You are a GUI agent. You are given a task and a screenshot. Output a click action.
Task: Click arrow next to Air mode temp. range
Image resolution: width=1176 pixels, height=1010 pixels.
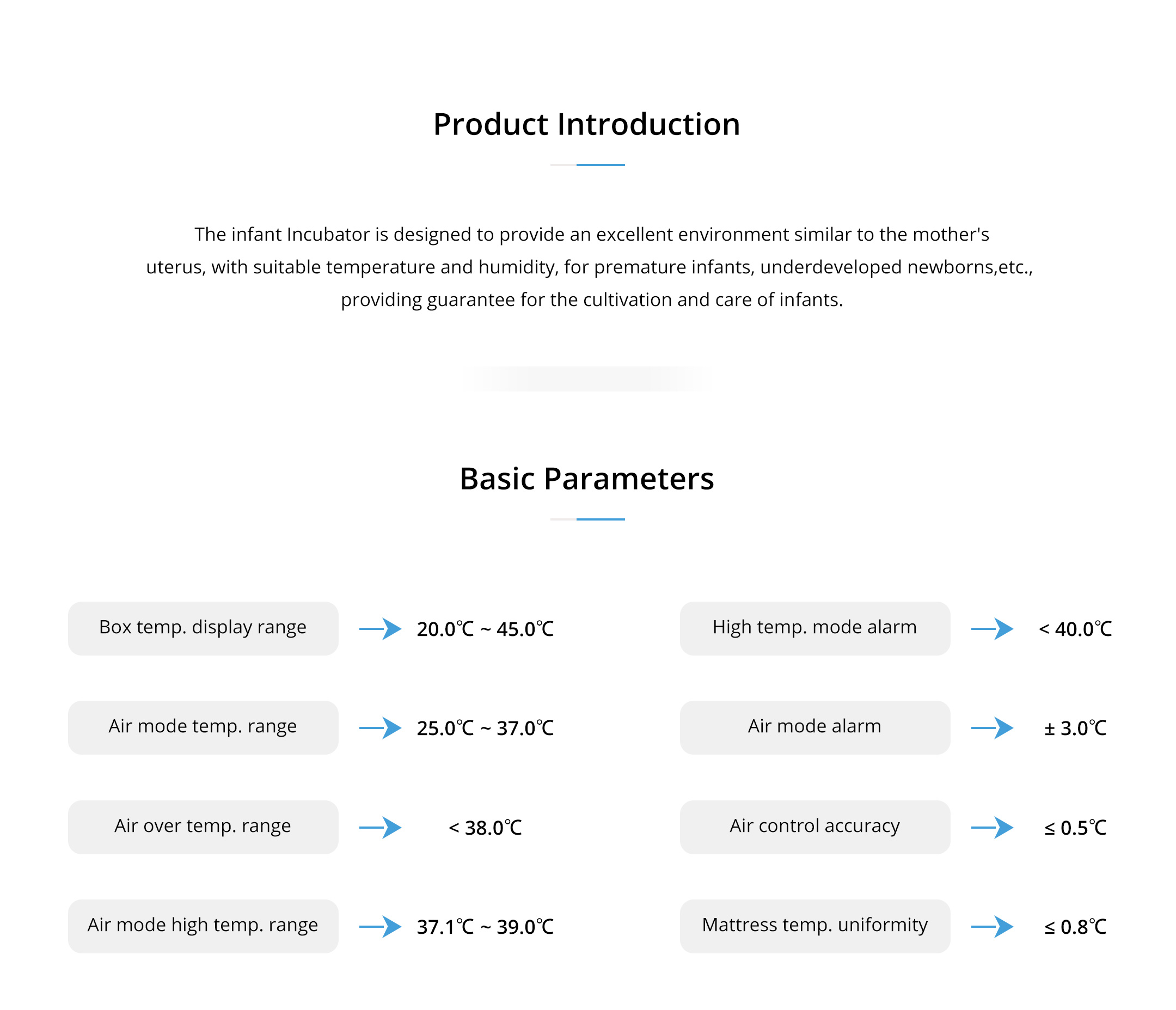point(380,728)
